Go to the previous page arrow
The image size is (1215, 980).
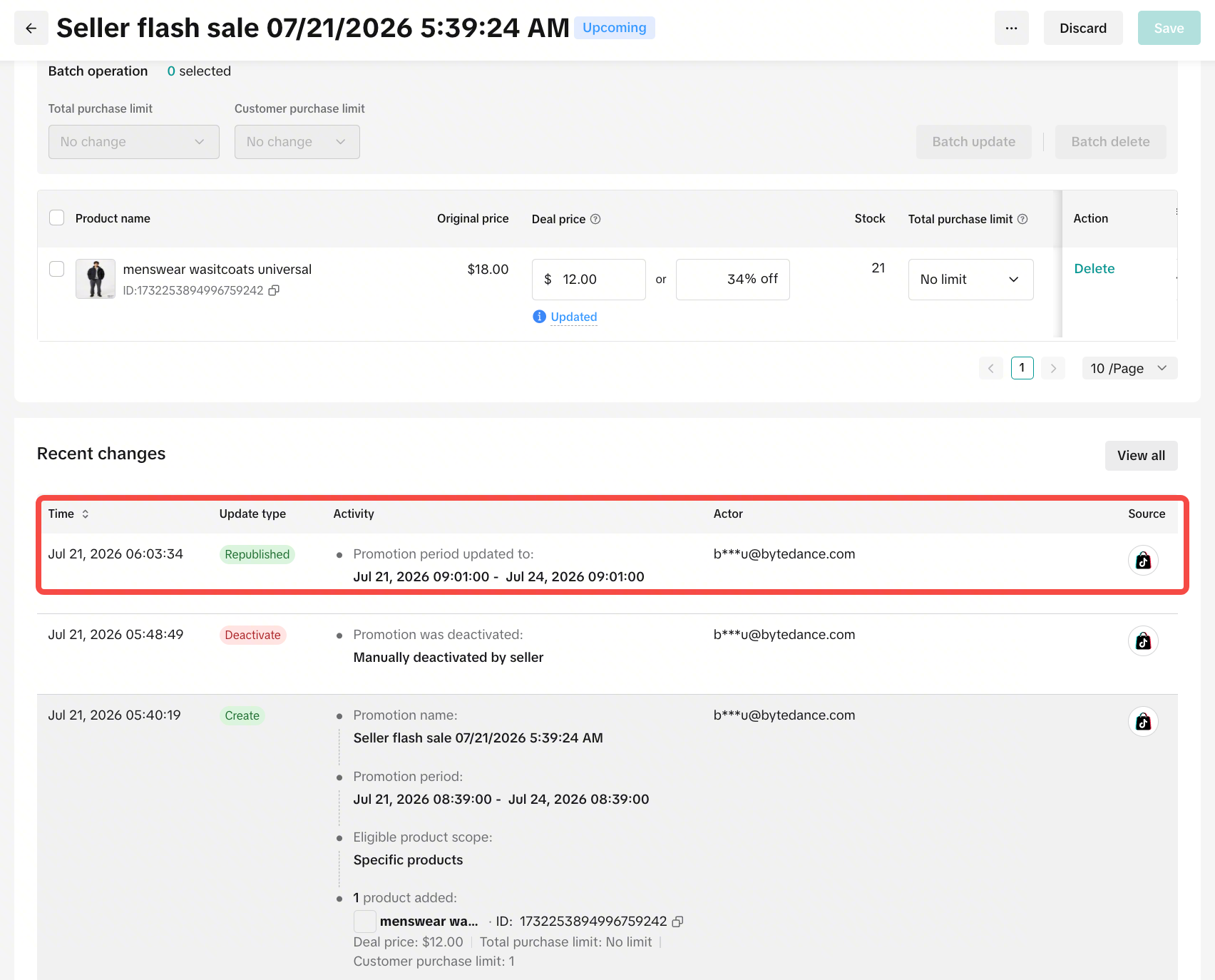(x=990, y=368)
